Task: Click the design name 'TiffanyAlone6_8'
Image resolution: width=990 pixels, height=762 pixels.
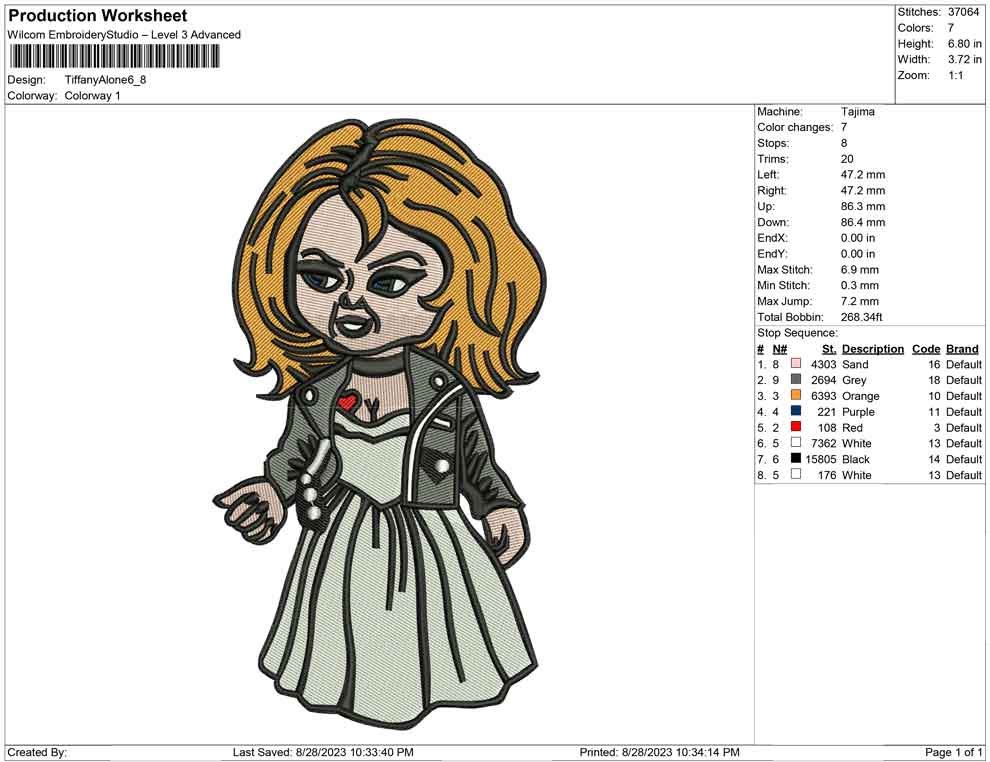Action: tap(105, 80)
